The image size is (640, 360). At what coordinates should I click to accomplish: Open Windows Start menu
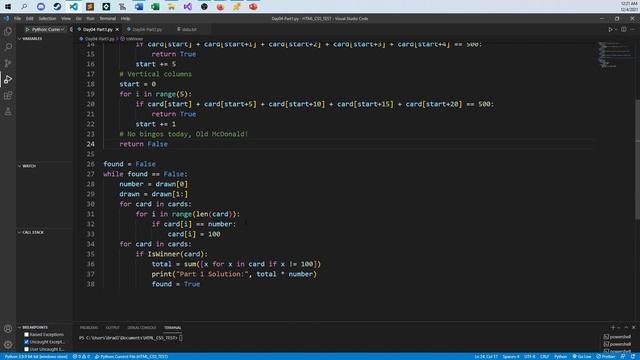tap(8, 7)
